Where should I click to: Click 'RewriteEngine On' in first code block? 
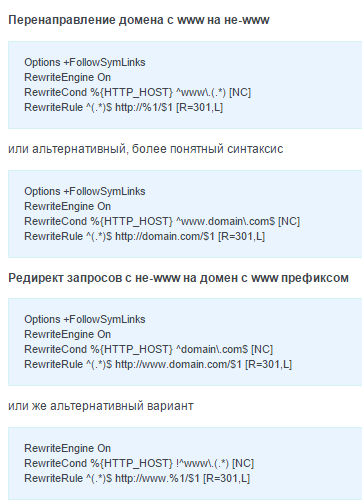click(x=67, y=77)
